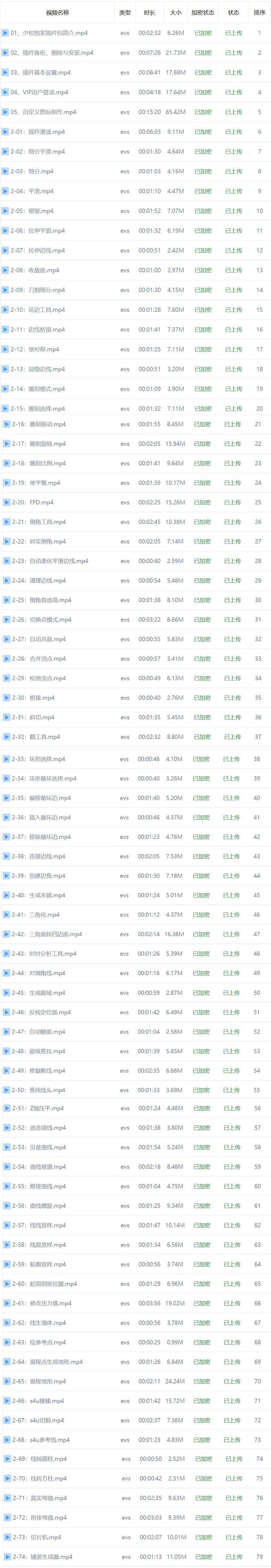
Task: Click 已加密 status of 2-42：三角面转四边面.mp4
Action: (202, 934)
